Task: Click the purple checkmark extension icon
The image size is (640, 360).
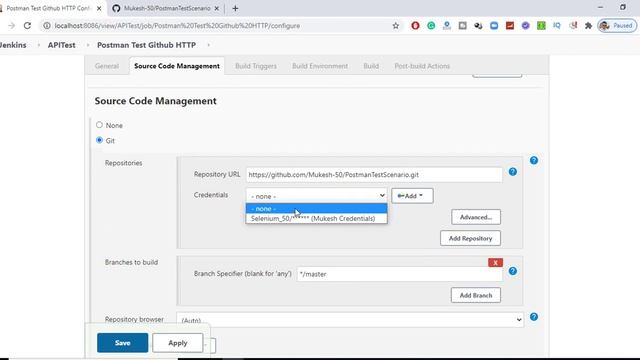Action: point(525,26)
